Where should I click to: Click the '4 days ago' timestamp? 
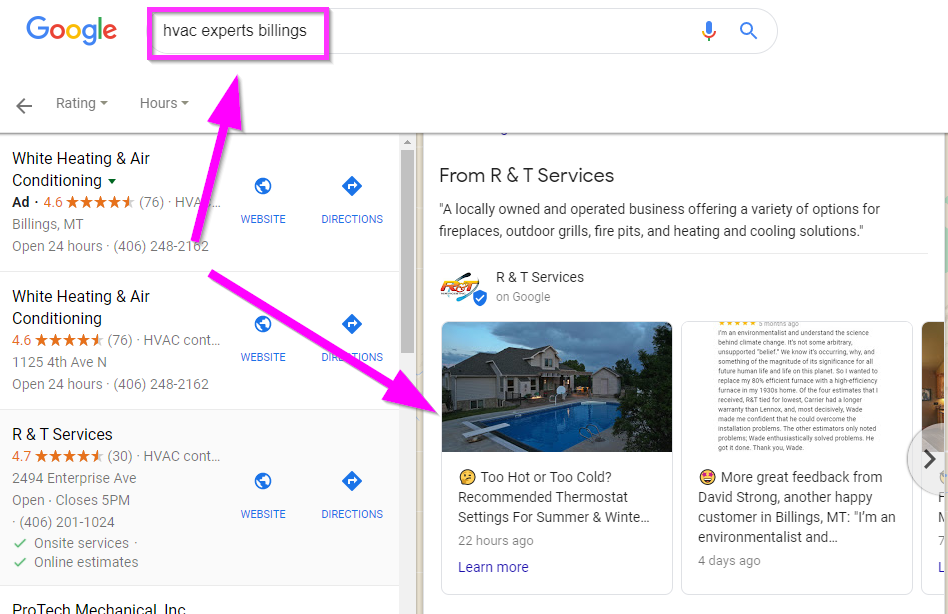pos(729,560)
